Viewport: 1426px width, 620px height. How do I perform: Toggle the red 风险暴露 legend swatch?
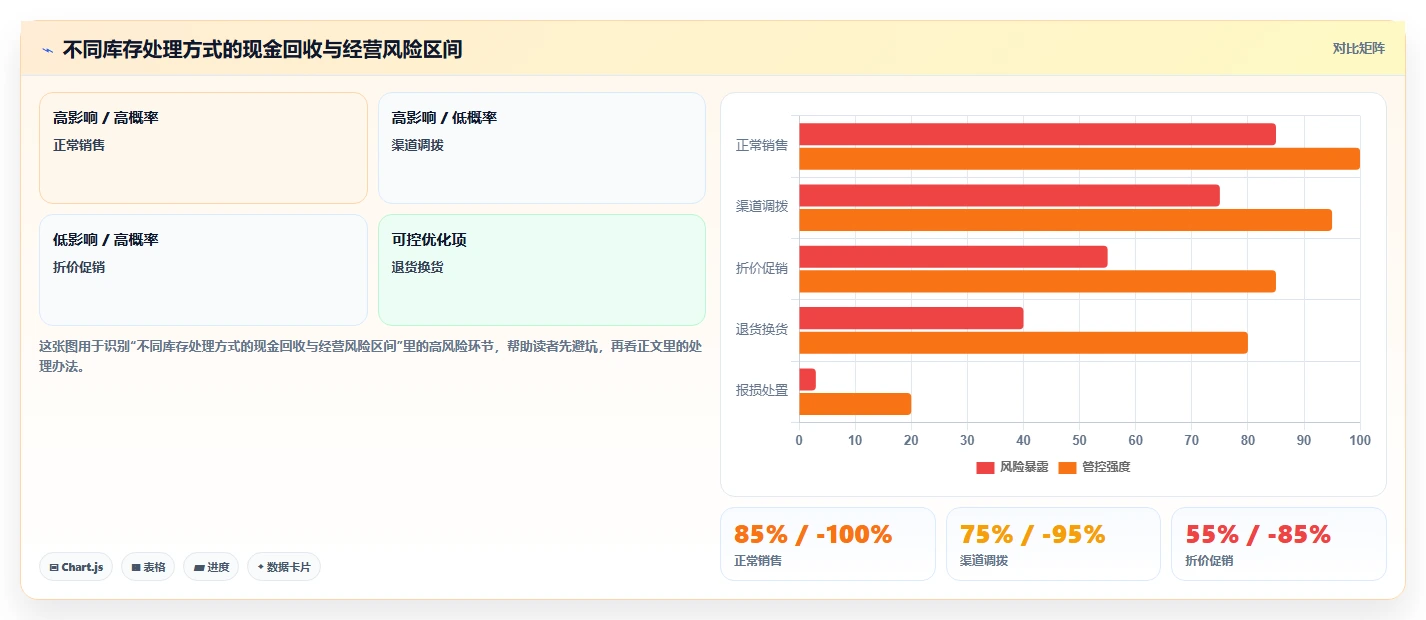click(986, 467)
